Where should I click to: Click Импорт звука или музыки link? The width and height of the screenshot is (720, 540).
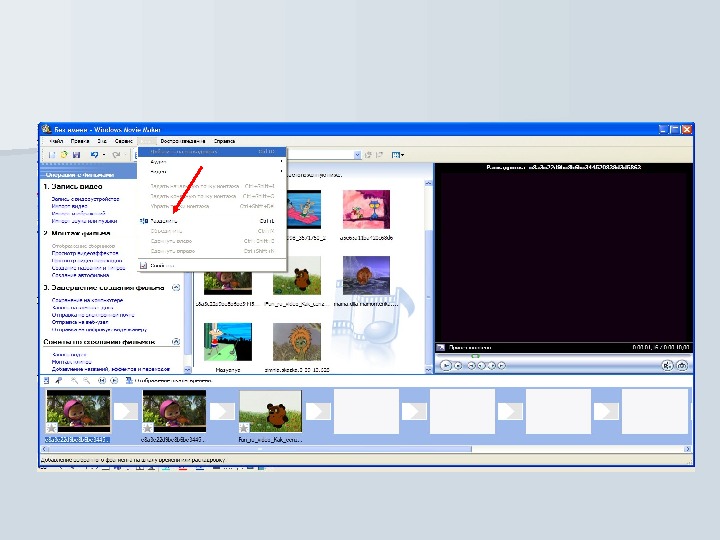[x=84, y=221]
